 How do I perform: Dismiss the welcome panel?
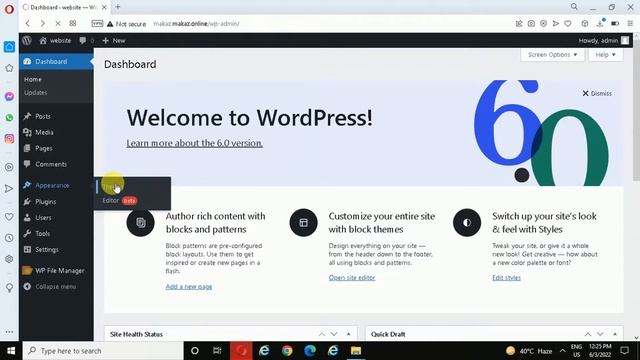pyautogui.click(x=597, y=93)
